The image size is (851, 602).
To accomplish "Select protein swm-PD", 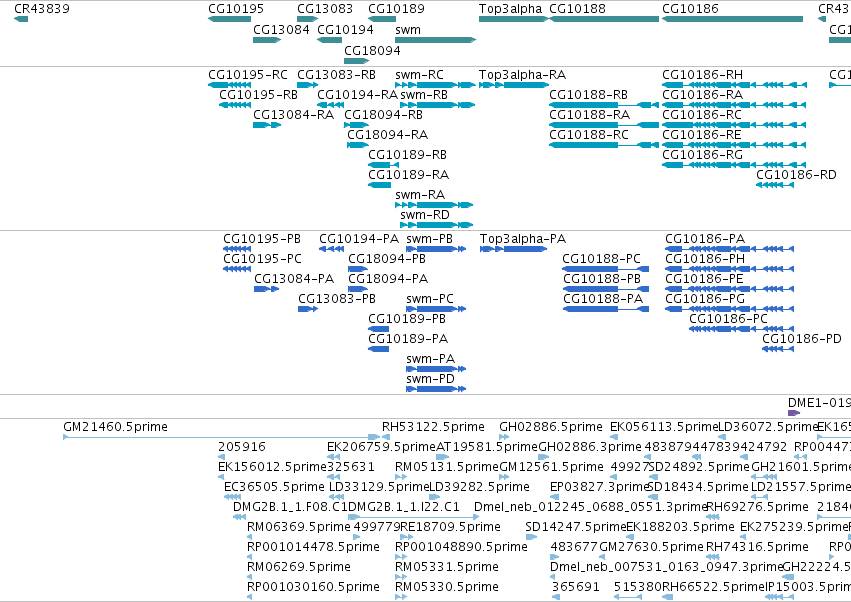I will pyautogui.click(x=436, y=389).
